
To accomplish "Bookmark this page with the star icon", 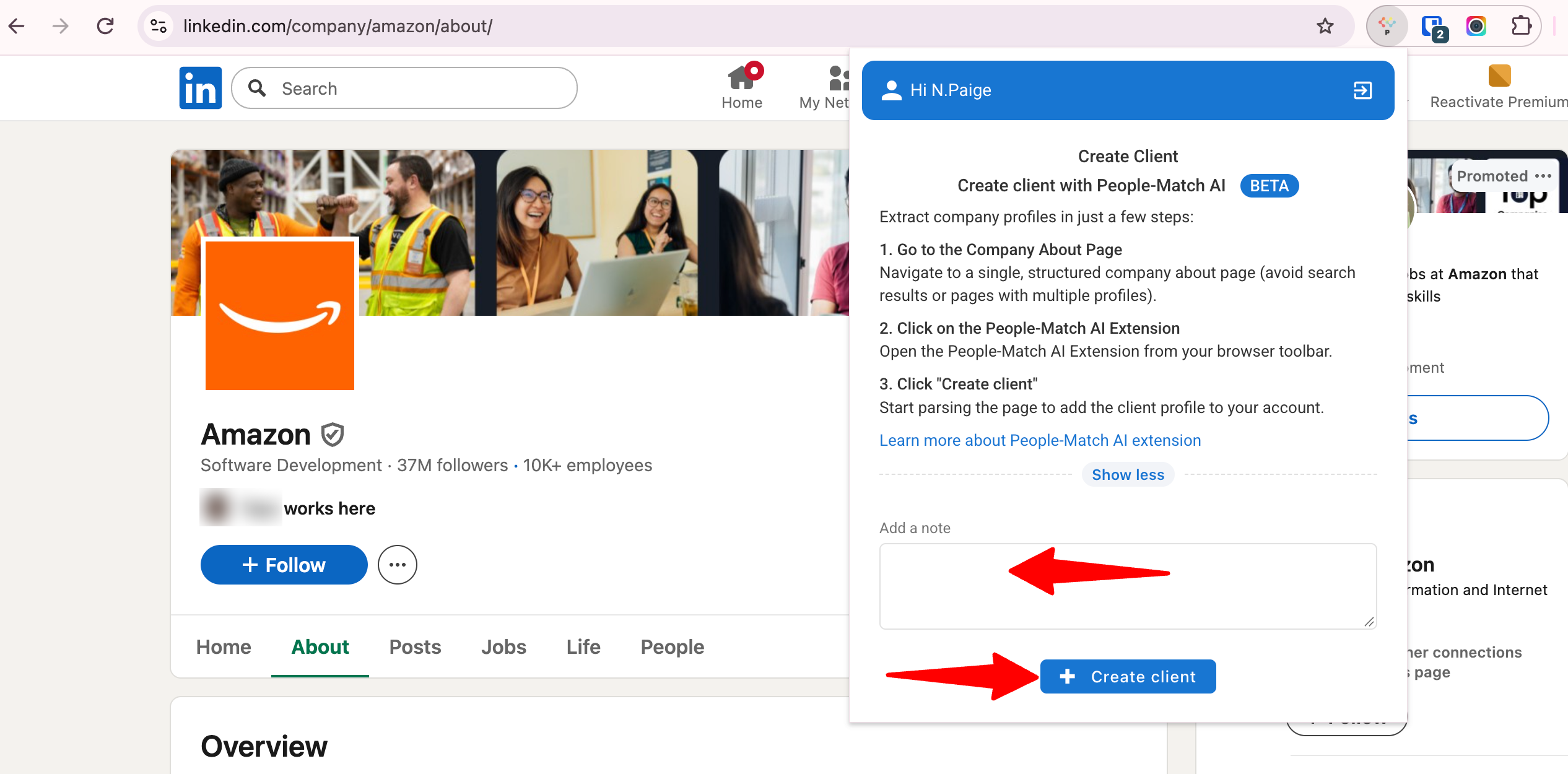I will pyautogui.click(x=1325, y=26).
